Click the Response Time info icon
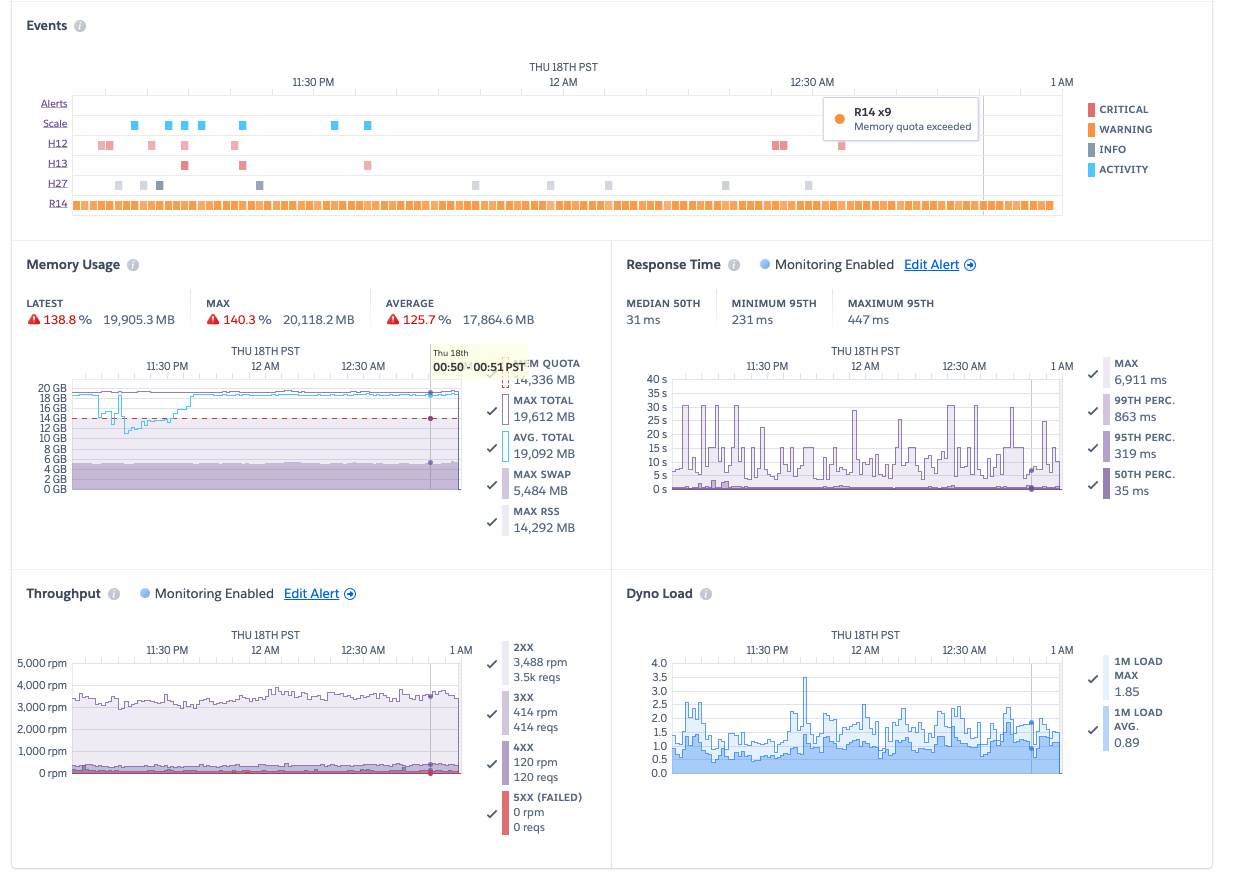The width and height of the screenshot is (1236, 874). tap(735, 265)
